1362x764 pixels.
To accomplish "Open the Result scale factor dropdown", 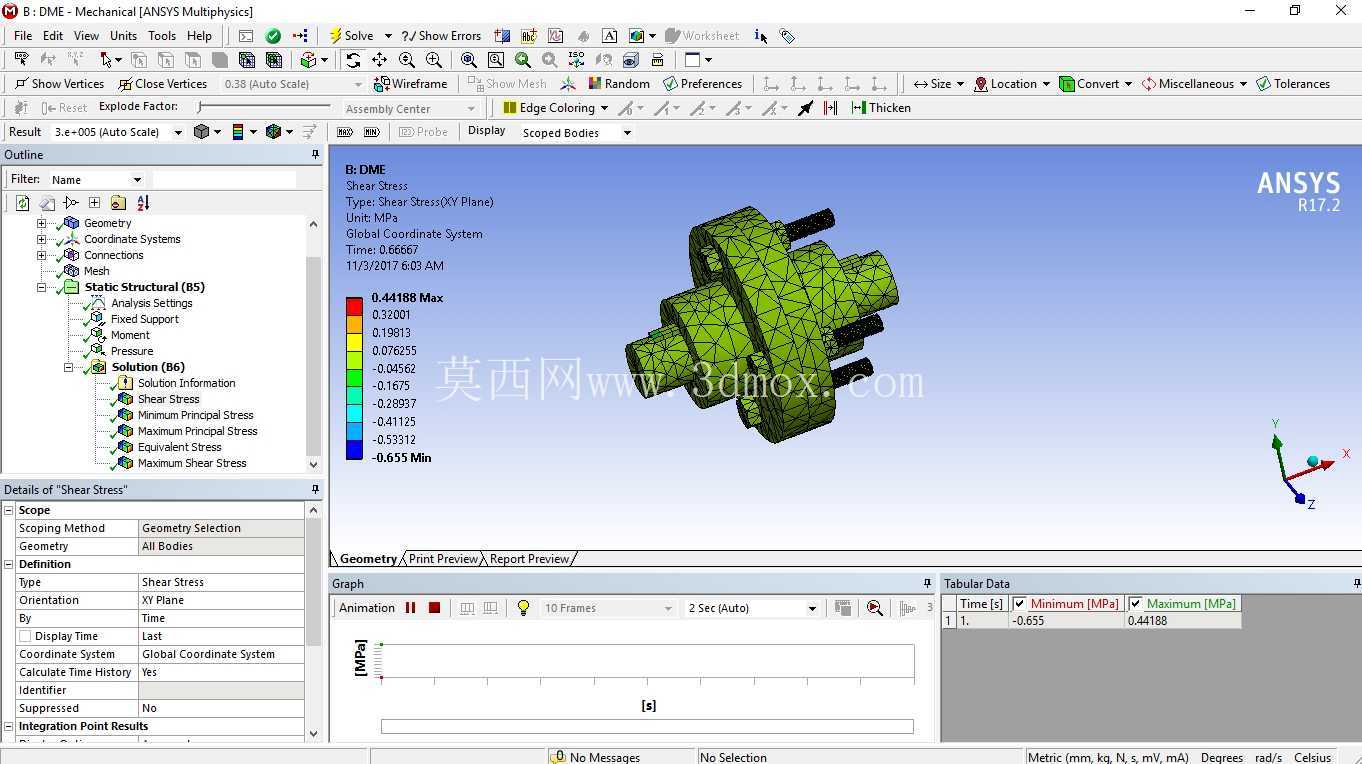I will tap(178, 132).
